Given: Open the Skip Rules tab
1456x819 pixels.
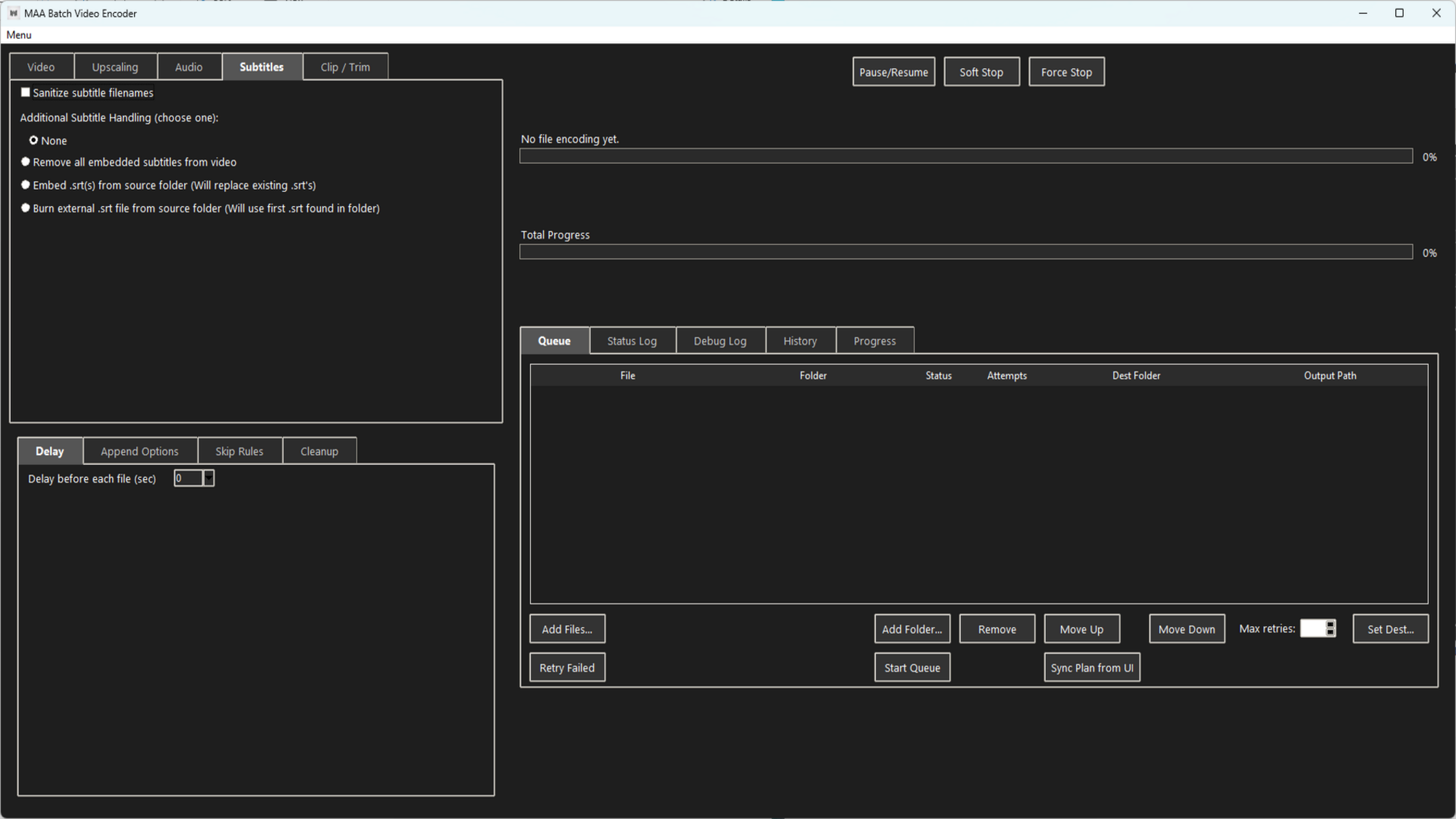Looking at the screenshot, I should point(239,450).
